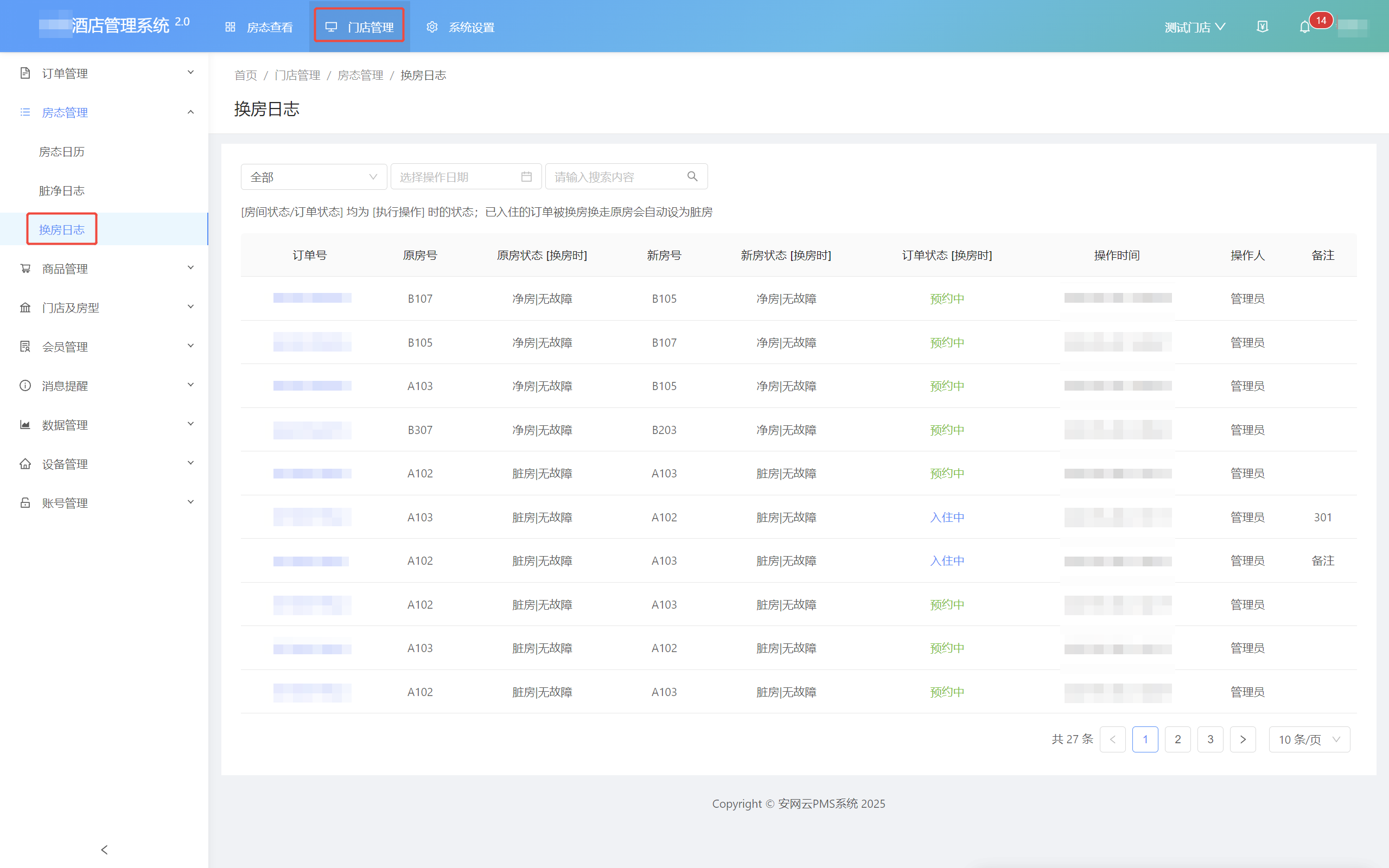This screenshot has width=1389, height=868.
Task: Switch to 系统设置 top tab
Action: point(460,27)
